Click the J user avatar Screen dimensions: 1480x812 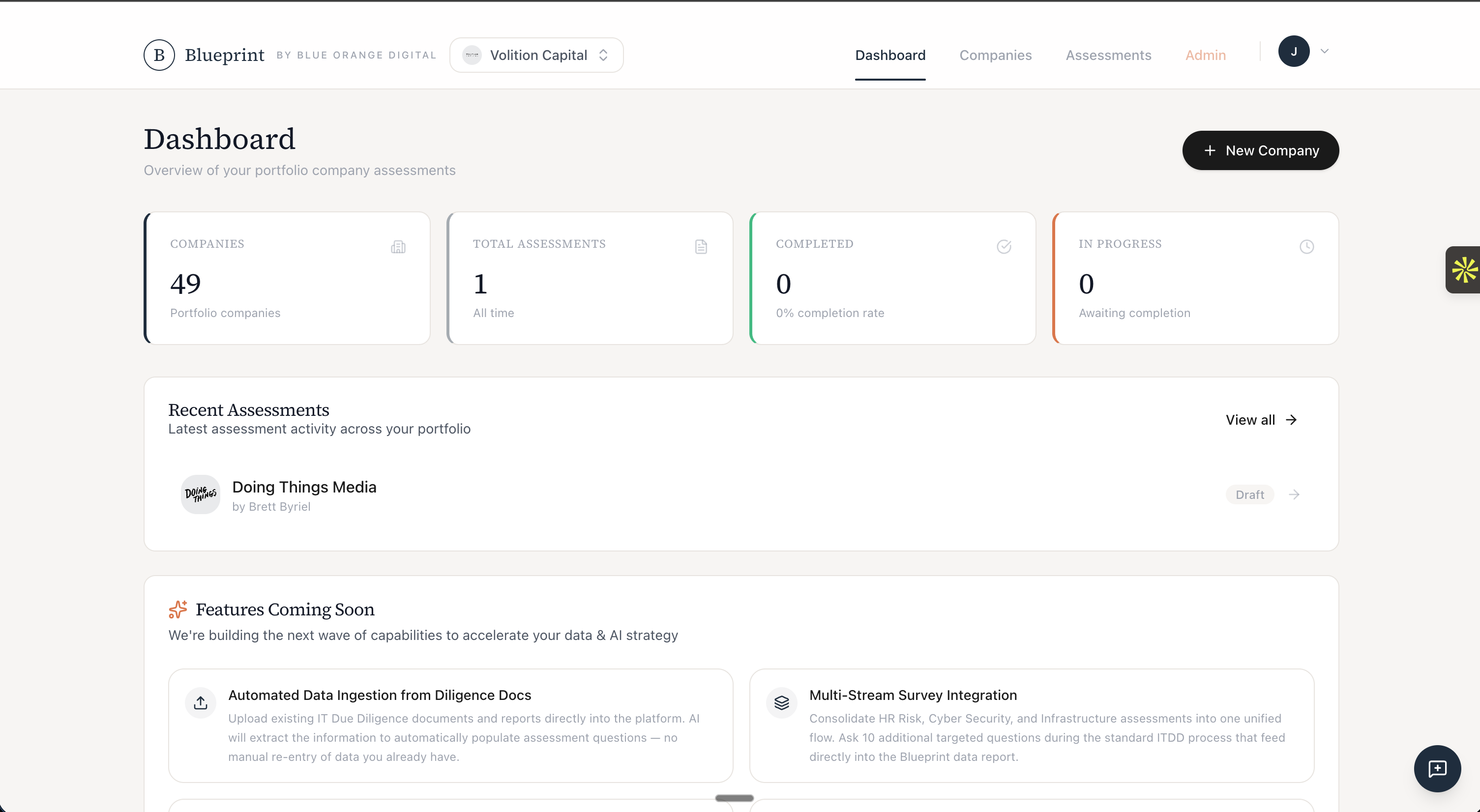[x=1293, y=52]
